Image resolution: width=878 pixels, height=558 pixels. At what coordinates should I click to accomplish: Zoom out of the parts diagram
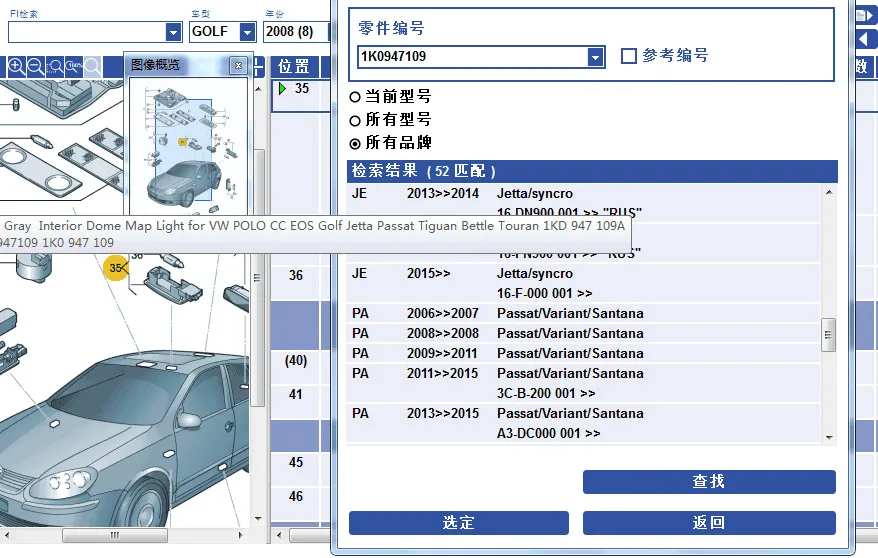pos(36,67)
